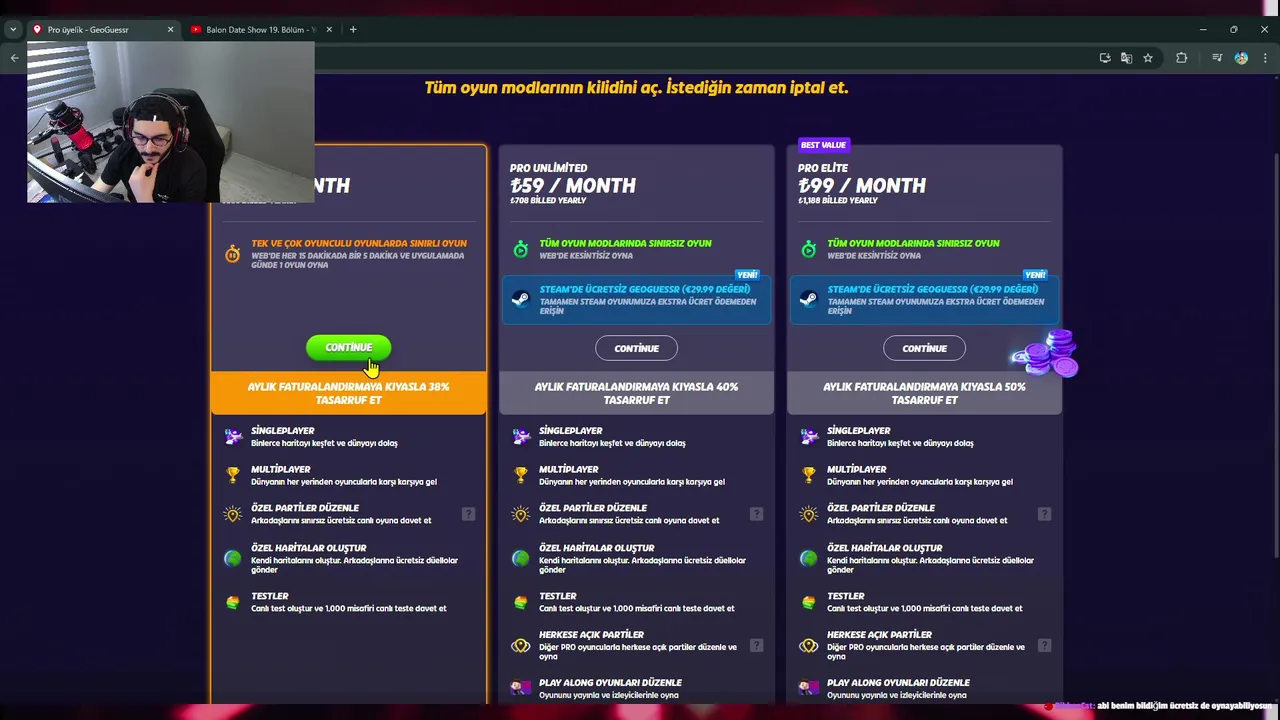Viewport: 1280px width, 720px height.
Task: Open help for Herkese Açık Partiler in Pro Unlimited
Action: pyautogui.click(x=756, y=646)
